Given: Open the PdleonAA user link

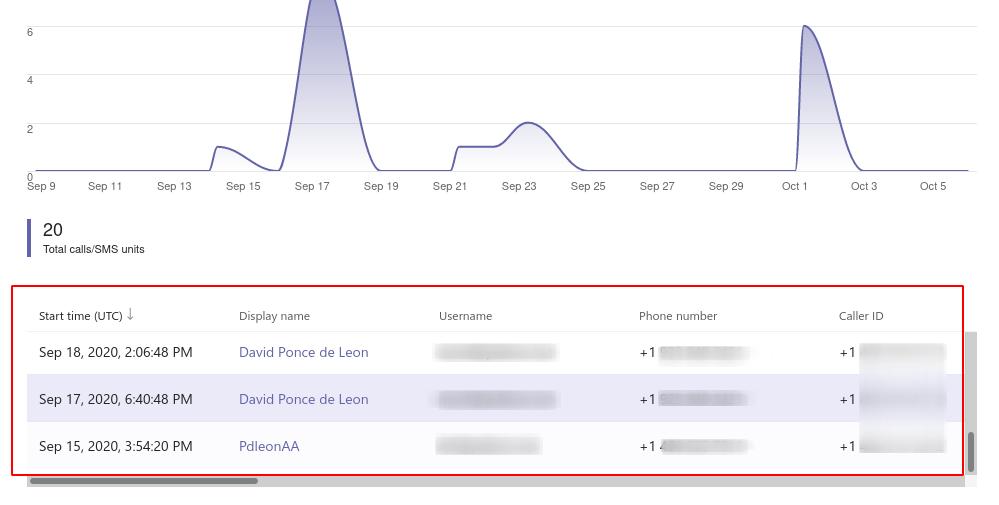Looking at the screenshot, I should click(x=269, y=446).
